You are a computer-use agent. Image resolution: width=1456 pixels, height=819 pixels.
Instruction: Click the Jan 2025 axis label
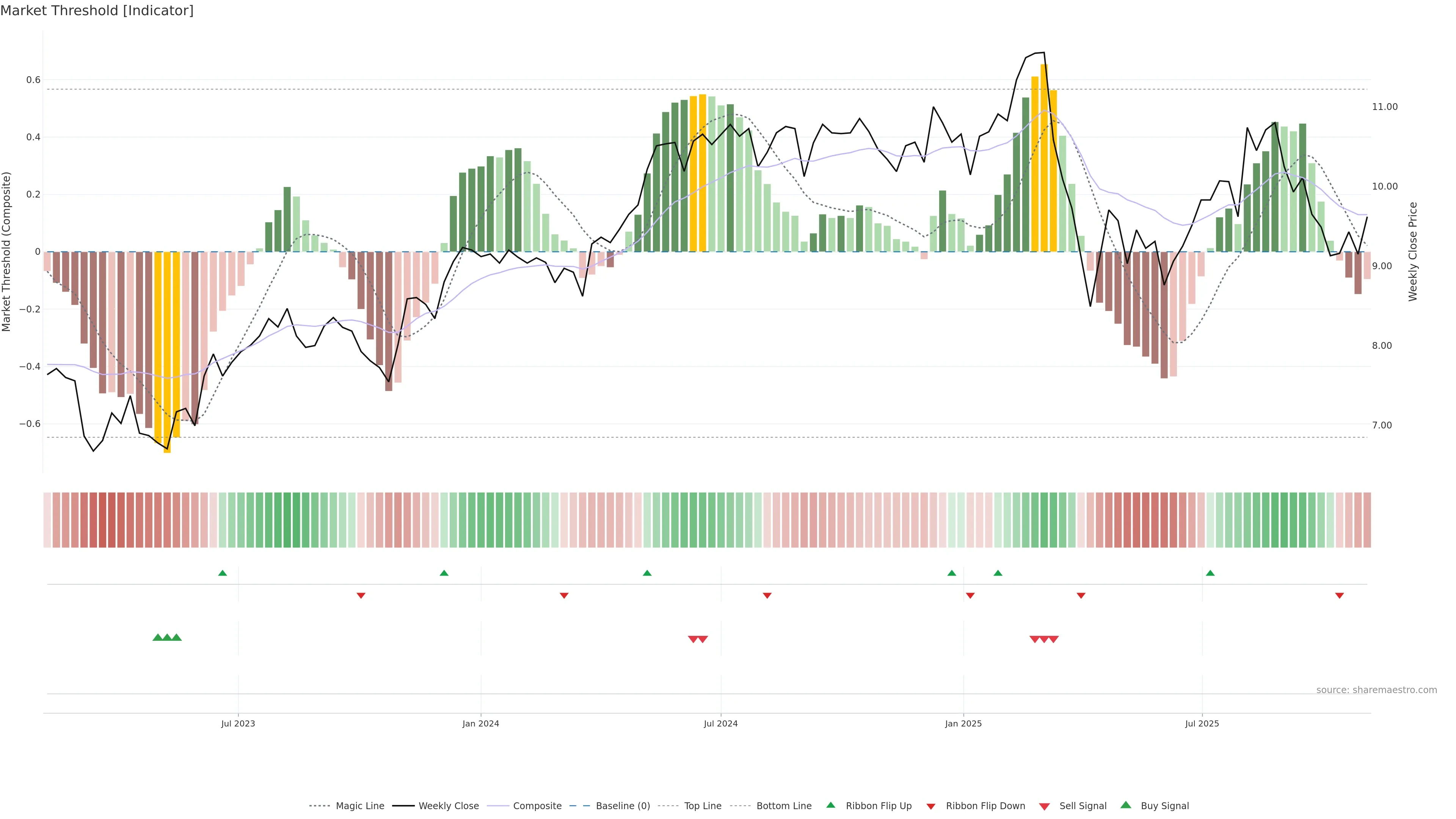pos(963,723)
